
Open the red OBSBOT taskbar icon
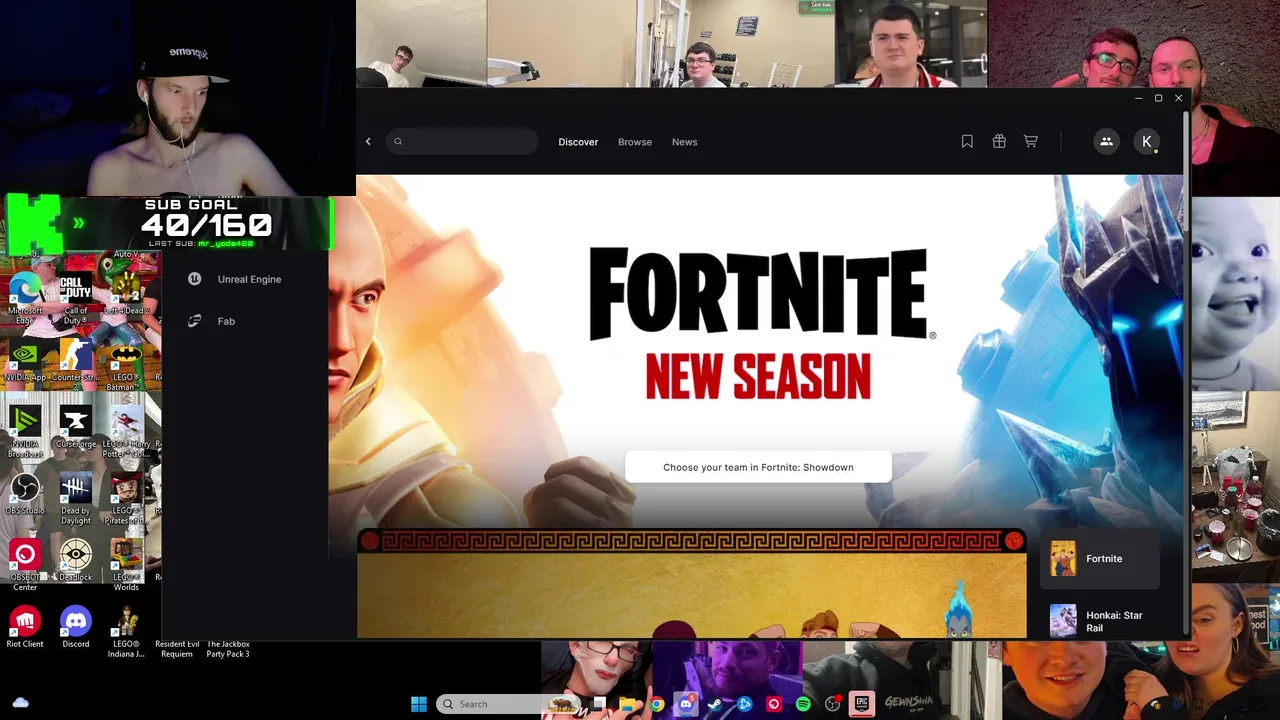click(774, 704)
